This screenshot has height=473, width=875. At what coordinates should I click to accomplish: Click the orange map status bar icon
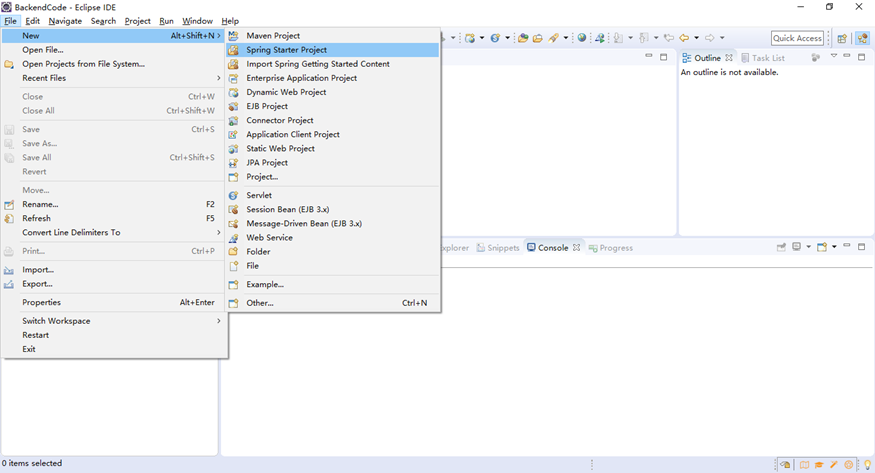(x=804, y=464)
